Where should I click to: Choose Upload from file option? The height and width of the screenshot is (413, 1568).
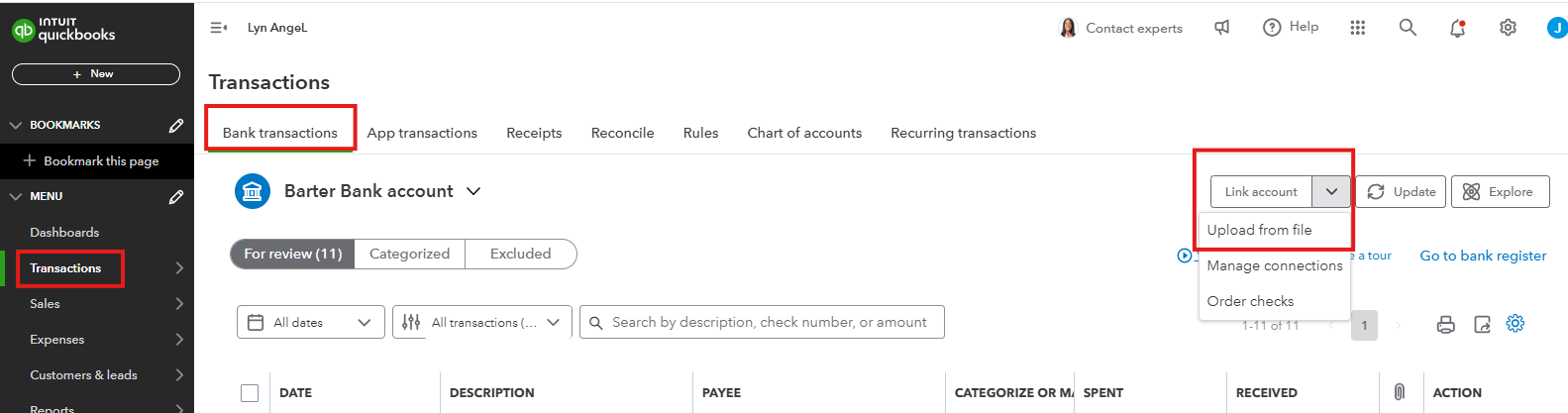pos(1259,230)
